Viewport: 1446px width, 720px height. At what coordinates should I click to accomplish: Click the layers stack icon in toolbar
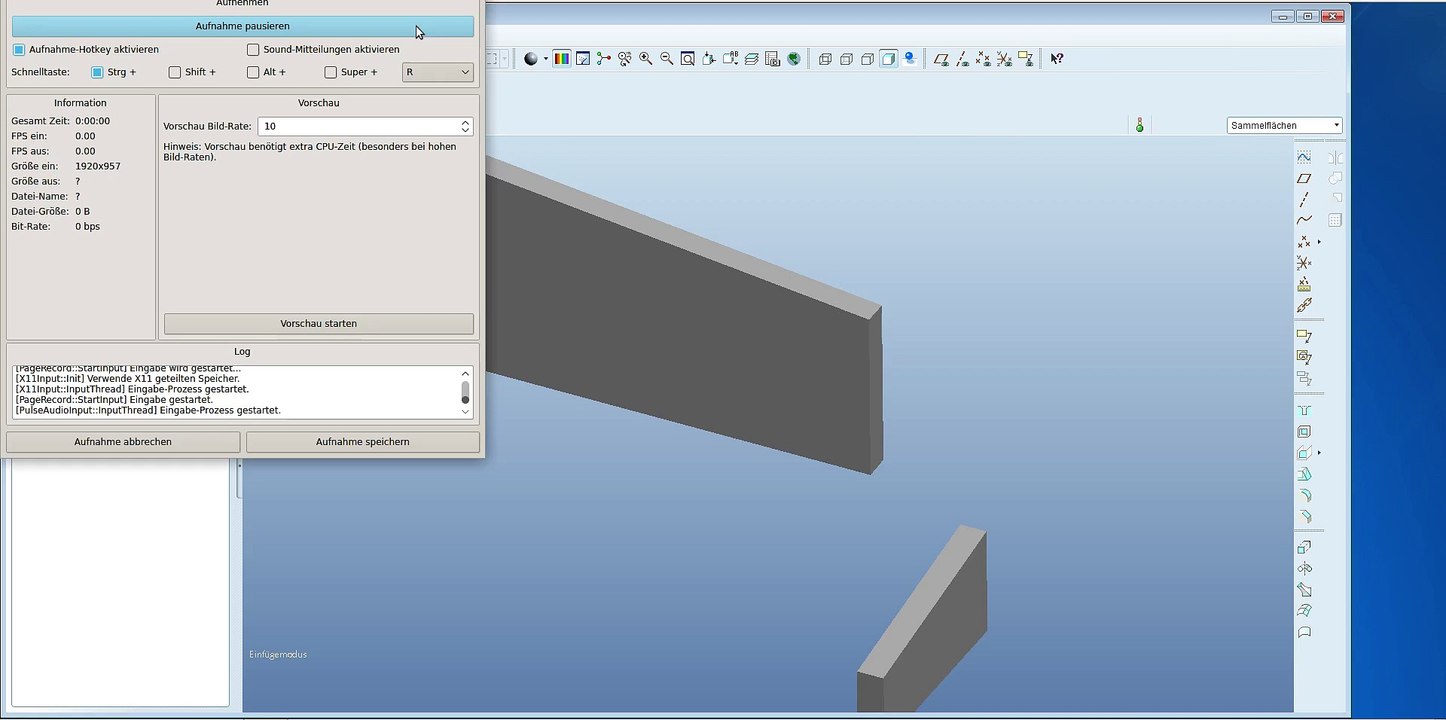[x=751, y=59]
